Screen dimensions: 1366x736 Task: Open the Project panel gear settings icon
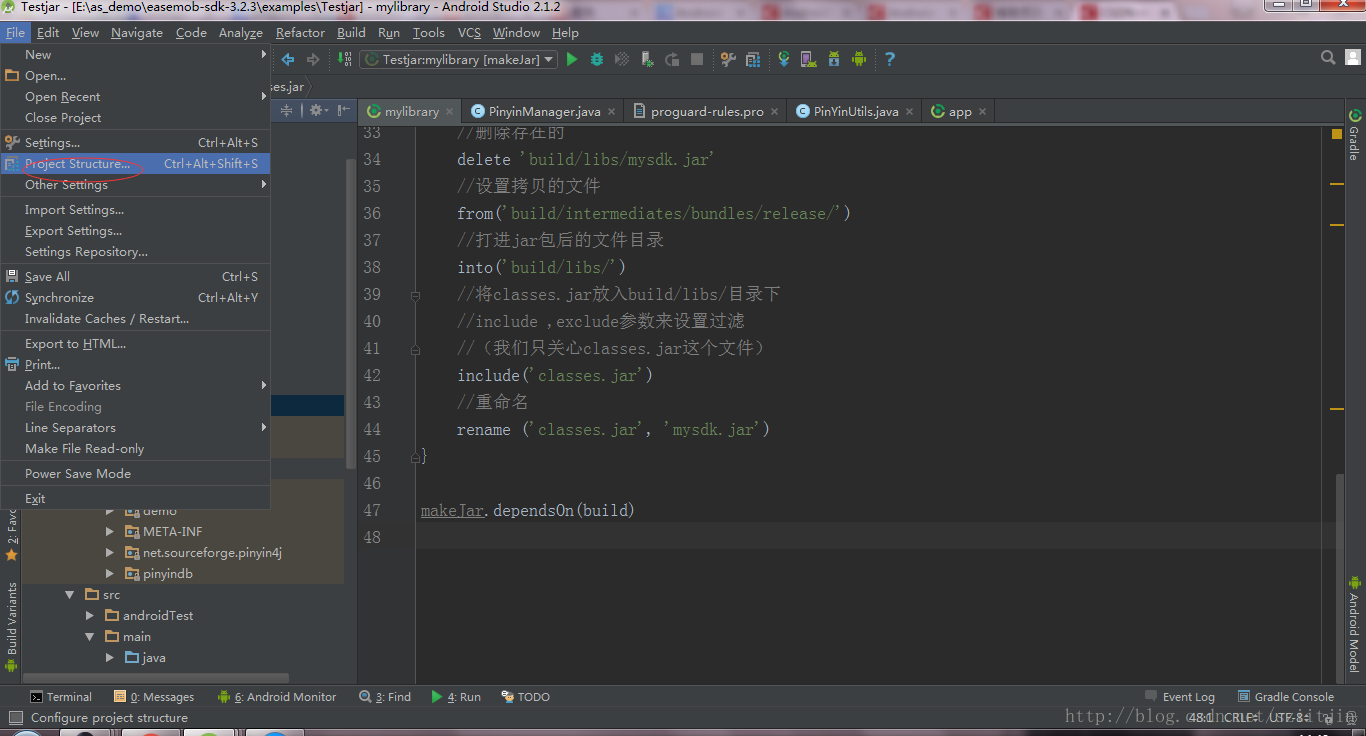tap(318, 110)
